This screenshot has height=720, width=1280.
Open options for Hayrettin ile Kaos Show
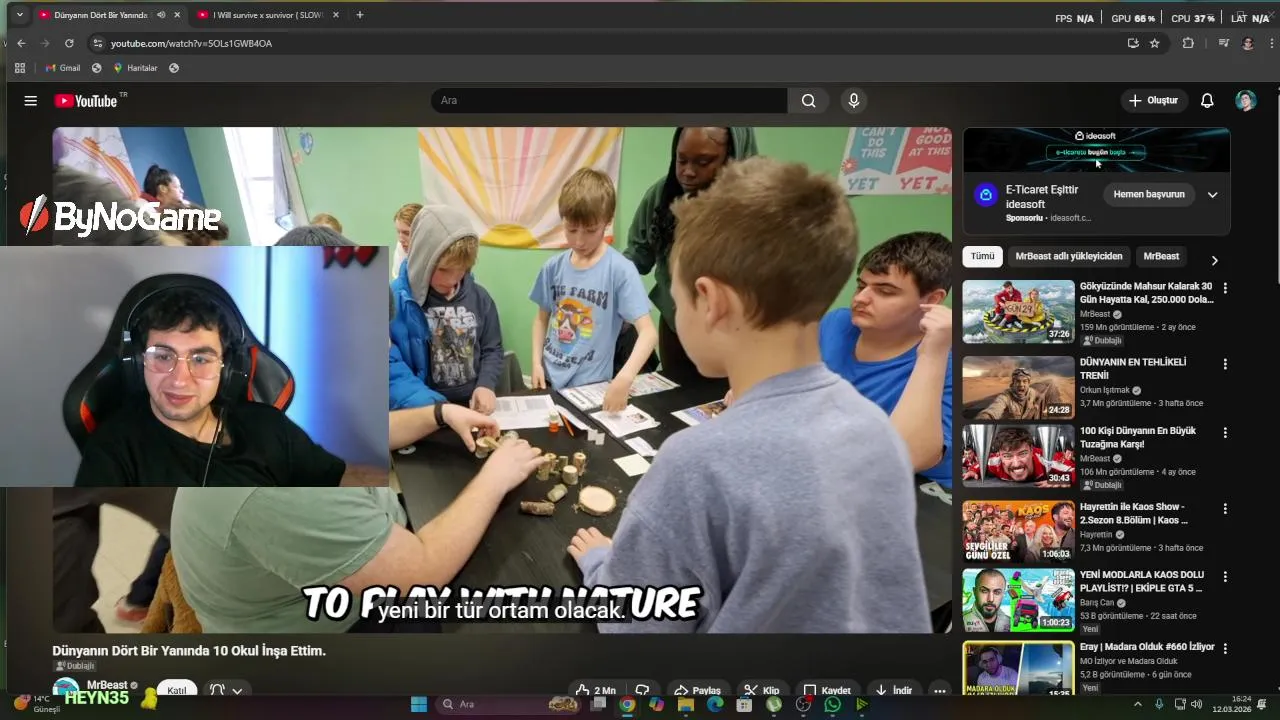pos(1225,509)
